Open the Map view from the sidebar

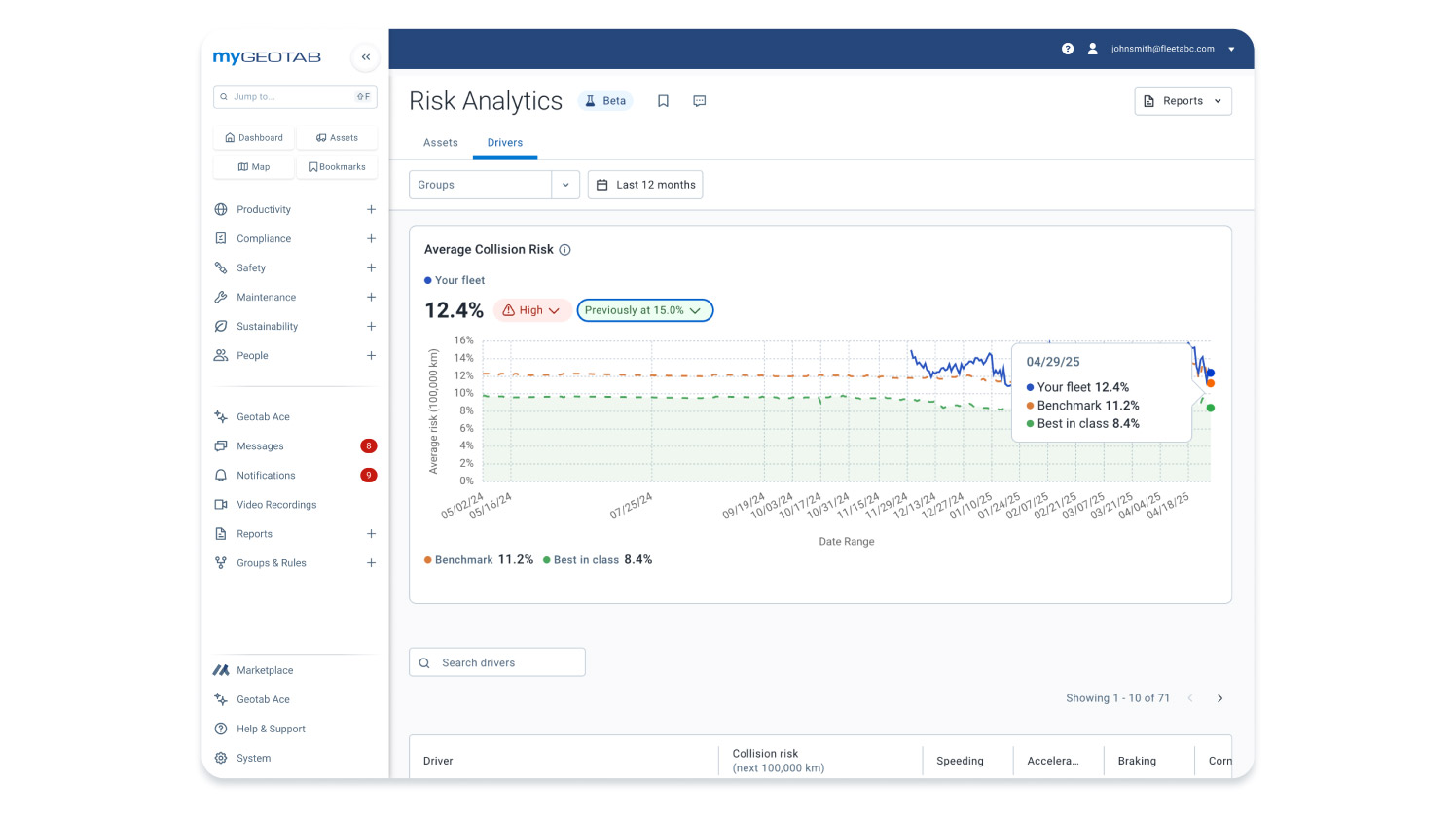pos(252,166)
